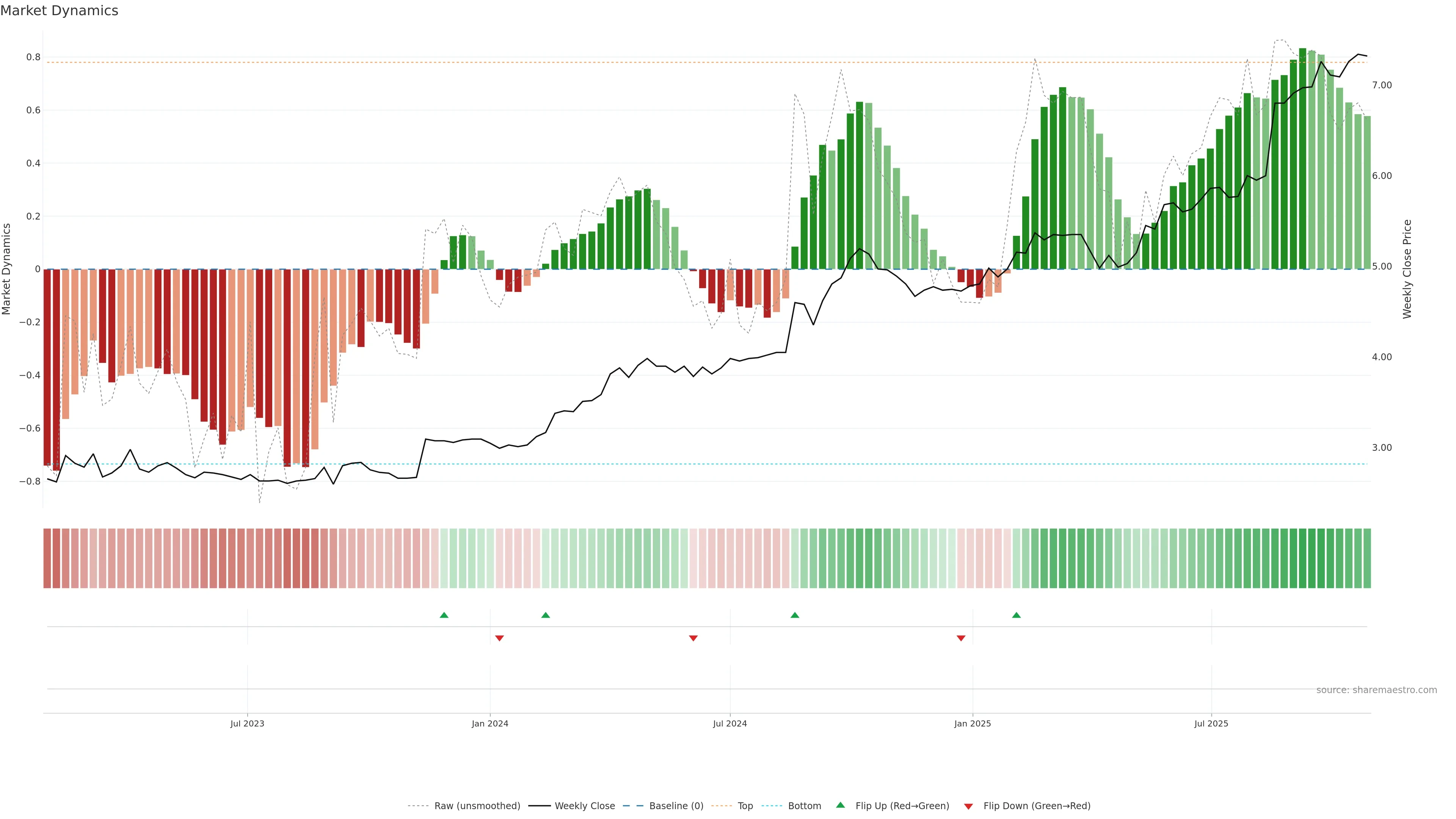Click the flip-up triangle after Jul 2024
1456x819 pixels.
pos(795,615)
